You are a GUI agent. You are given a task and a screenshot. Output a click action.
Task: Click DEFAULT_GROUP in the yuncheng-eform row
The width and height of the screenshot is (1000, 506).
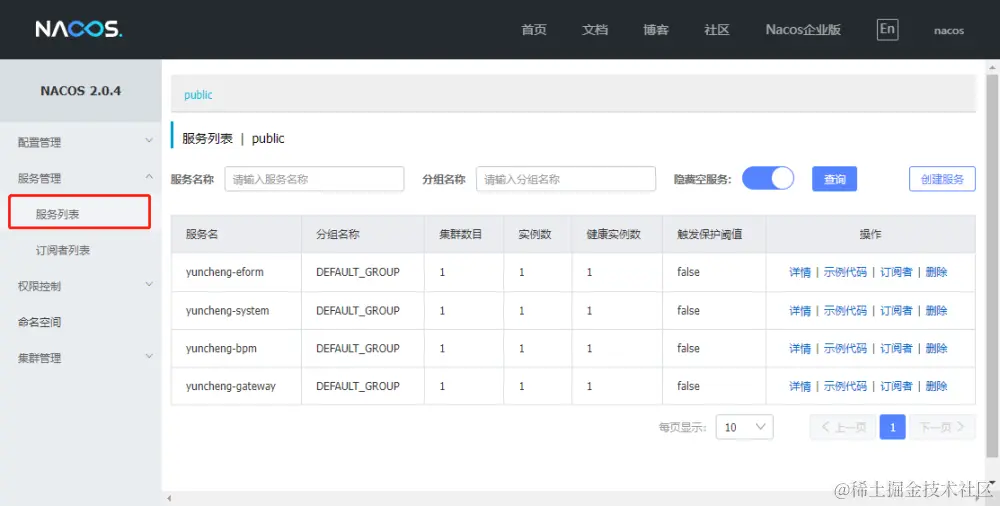[358, 272]
